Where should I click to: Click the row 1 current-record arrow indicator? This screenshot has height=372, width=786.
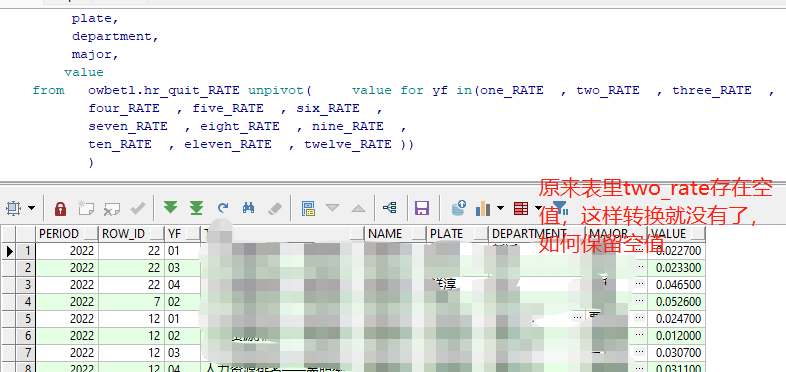tap(9, 250)
